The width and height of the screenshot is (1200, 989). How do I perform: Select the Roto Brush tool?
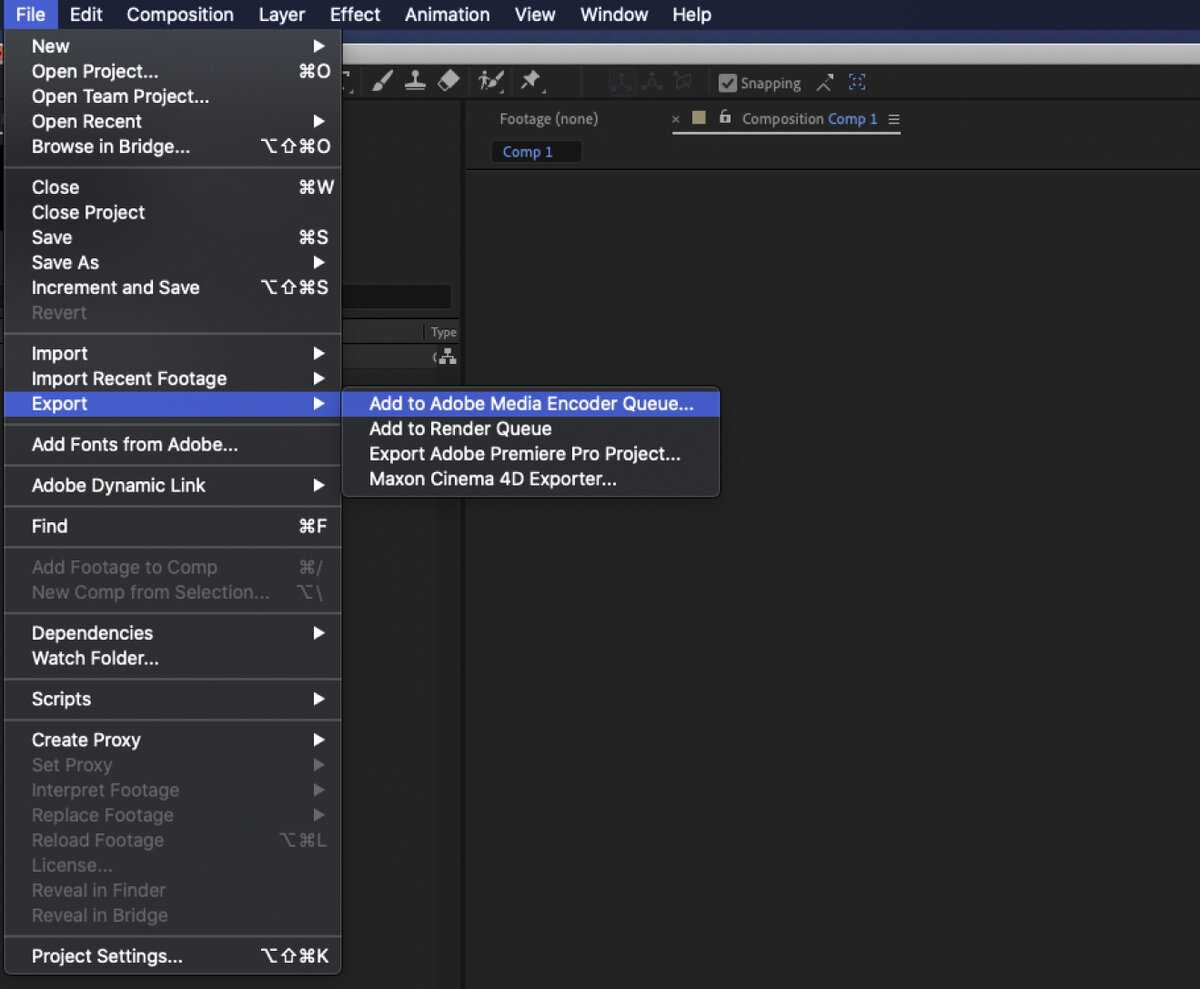490,81
